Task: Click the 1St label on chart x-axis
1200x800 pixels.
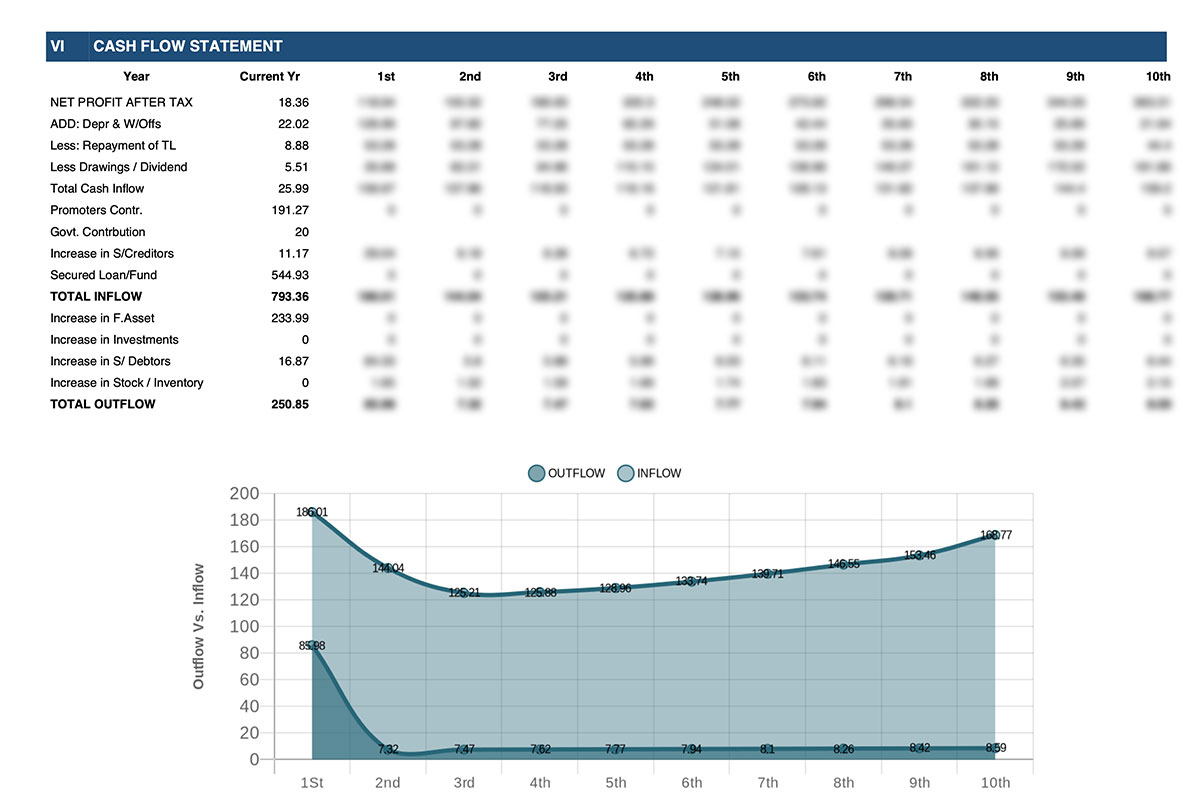Action: pyautogui.click(x=312, y=782)
